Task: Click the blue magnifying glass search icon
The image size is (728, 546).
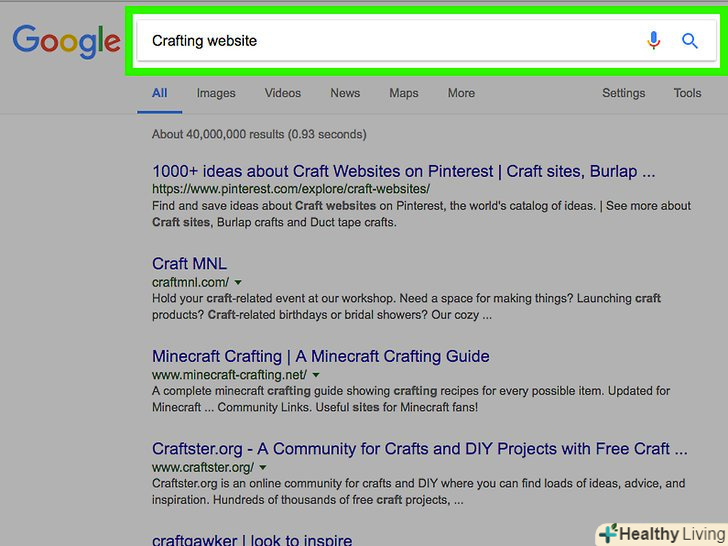Action: [x=690, y=41]
